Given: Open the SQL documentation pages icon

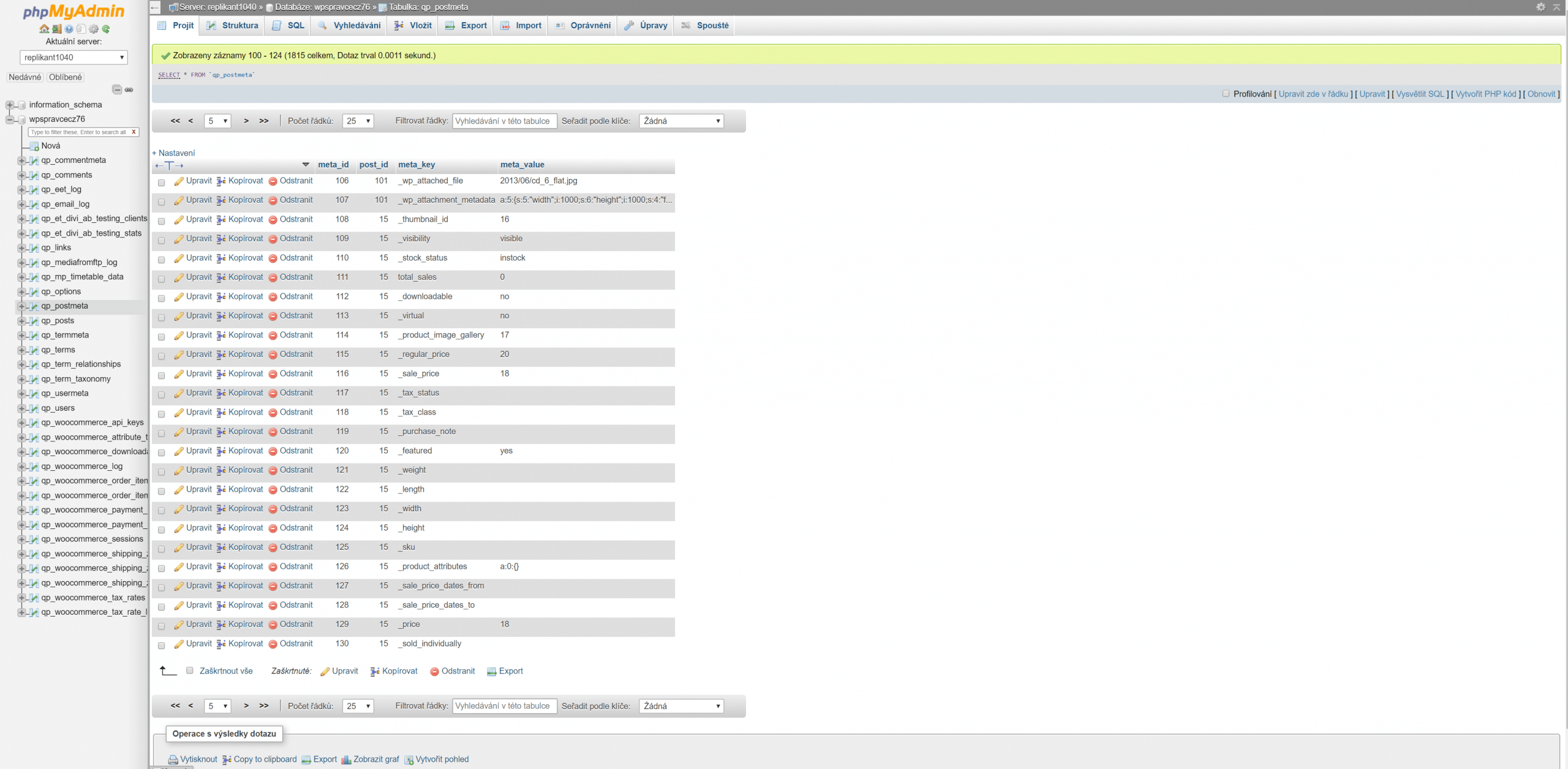Looking at the screenshot, I should [x=81, y=29].
